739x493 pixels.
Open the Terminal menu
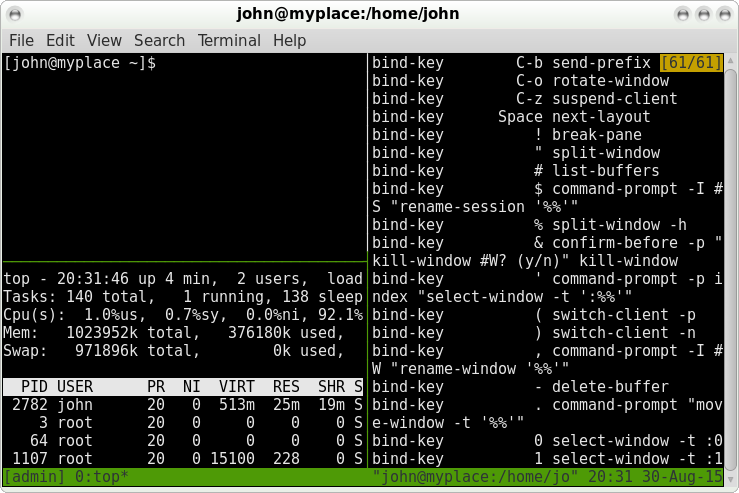click(229, 41)
